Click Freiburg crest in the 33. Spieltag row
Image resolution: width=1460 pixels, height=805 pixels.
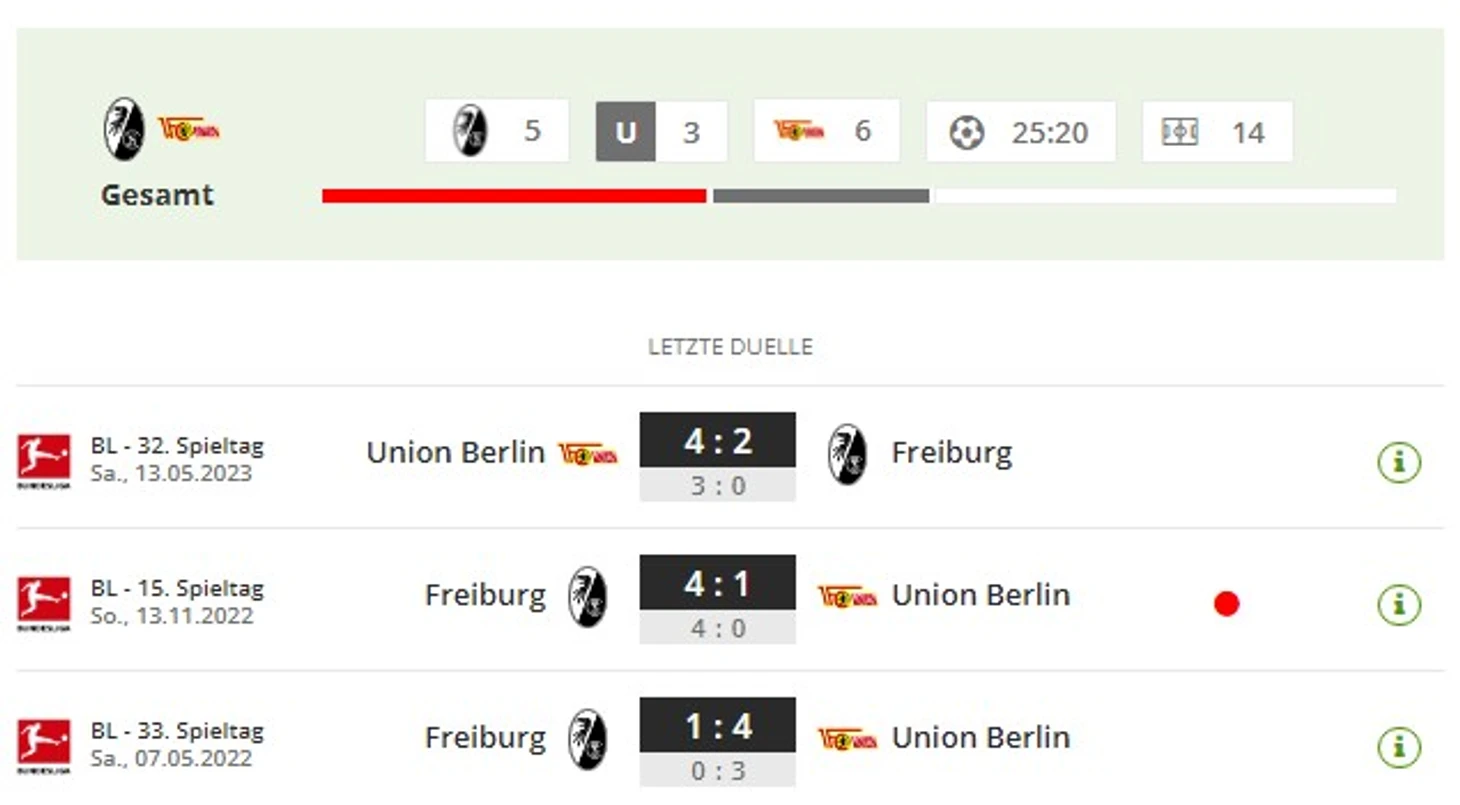click(587, 739)
